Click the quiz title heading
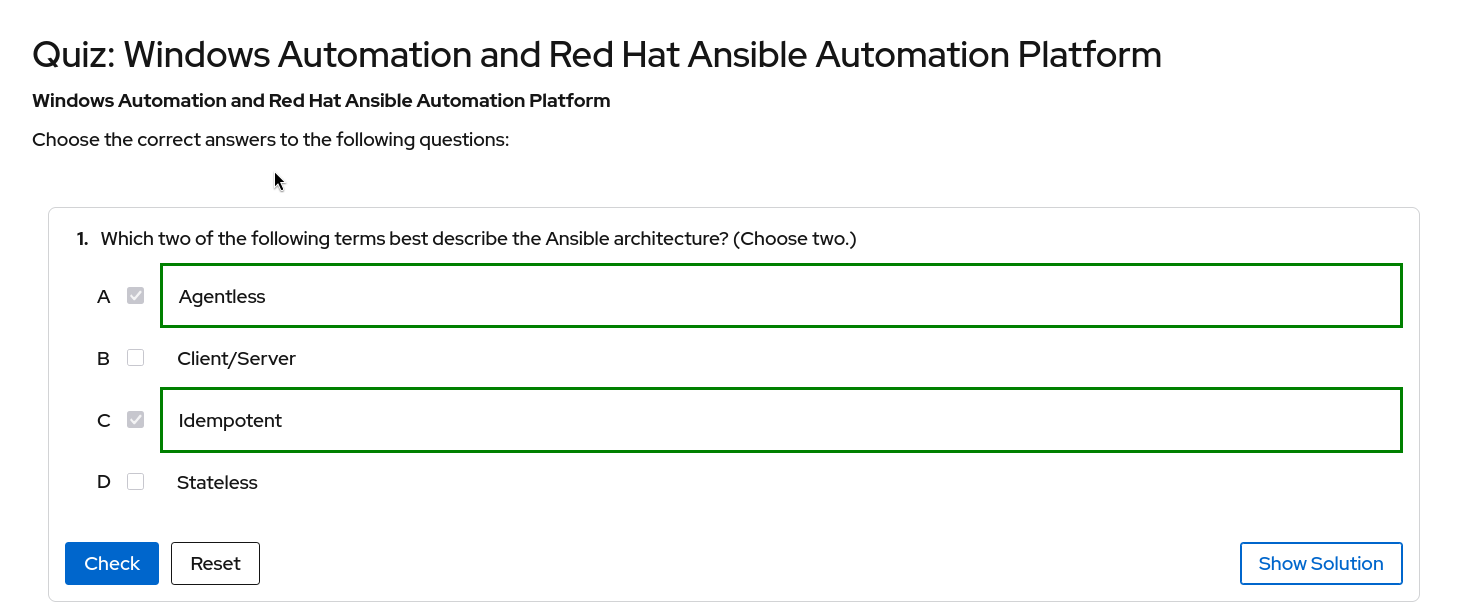 (x=596, y=54)
